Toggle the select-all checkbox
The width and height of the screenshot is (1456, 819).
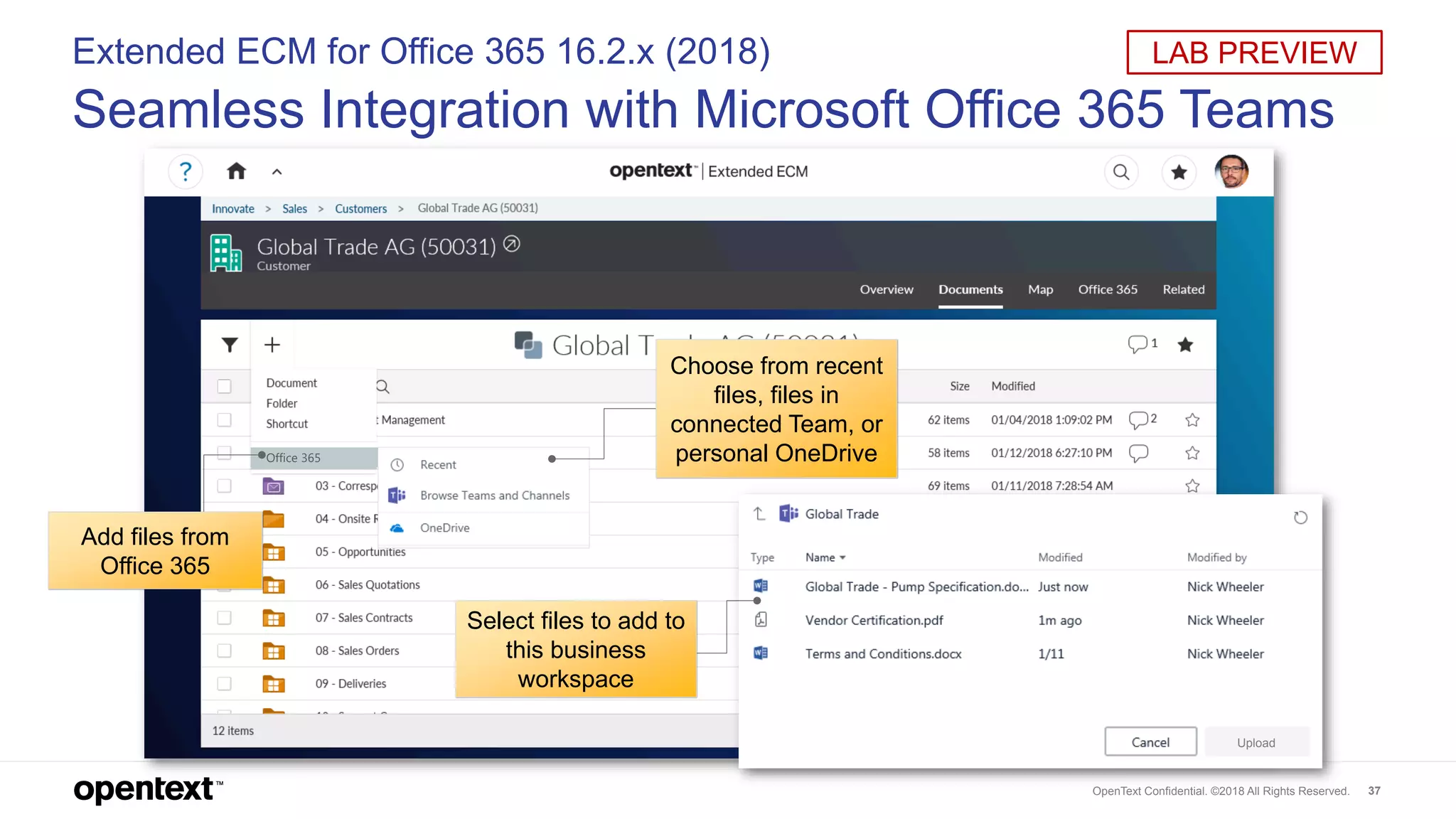click(x=224, y=386)
